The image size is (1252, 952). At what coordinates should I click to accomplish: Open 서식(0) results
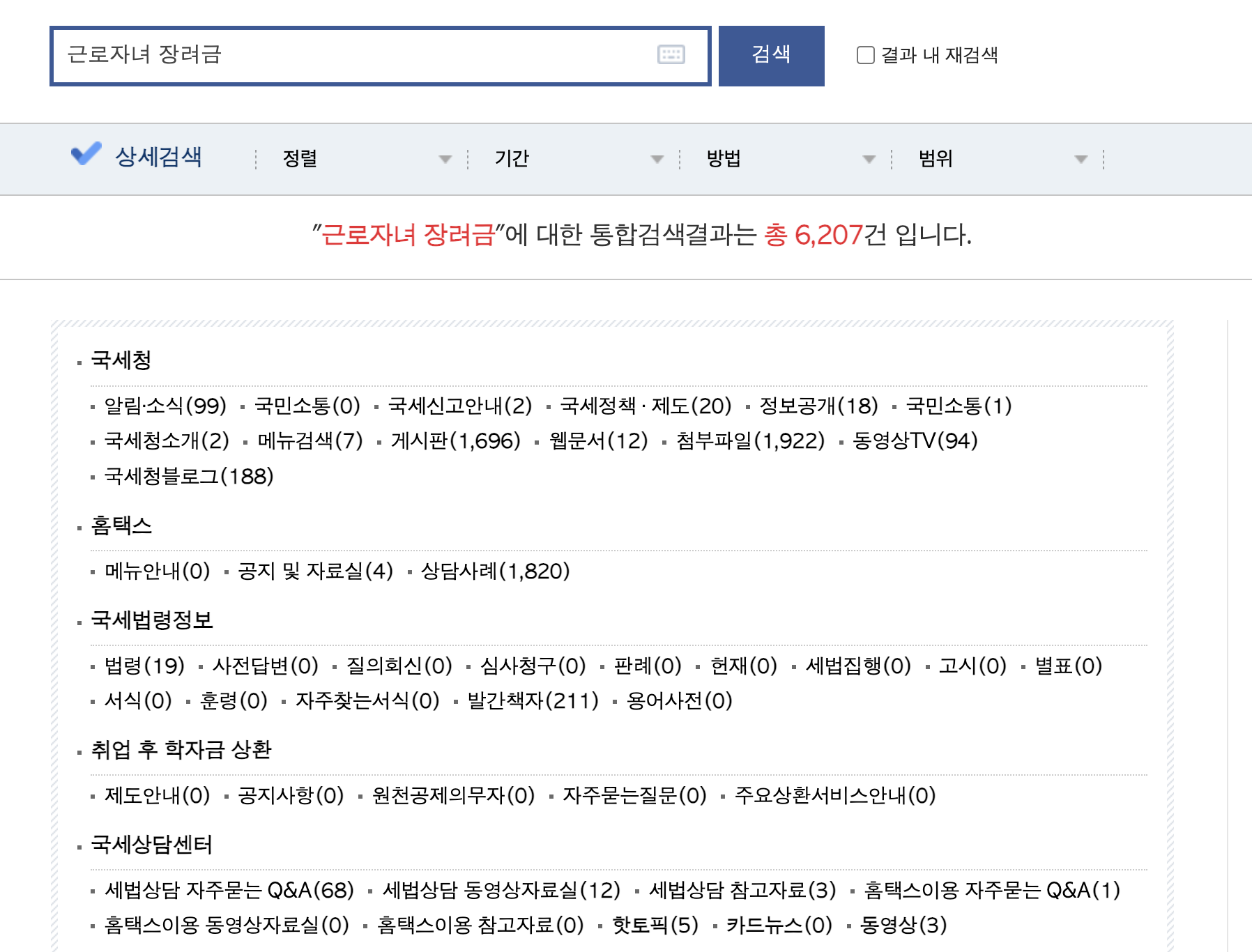tap(138, 700)
